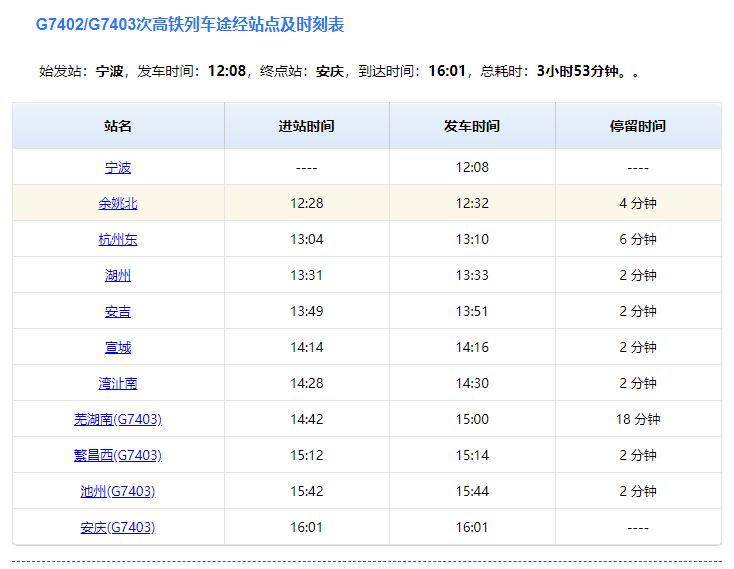Select the 发车时间 column header
Screen dimensions: 734x569
[472, 126]
